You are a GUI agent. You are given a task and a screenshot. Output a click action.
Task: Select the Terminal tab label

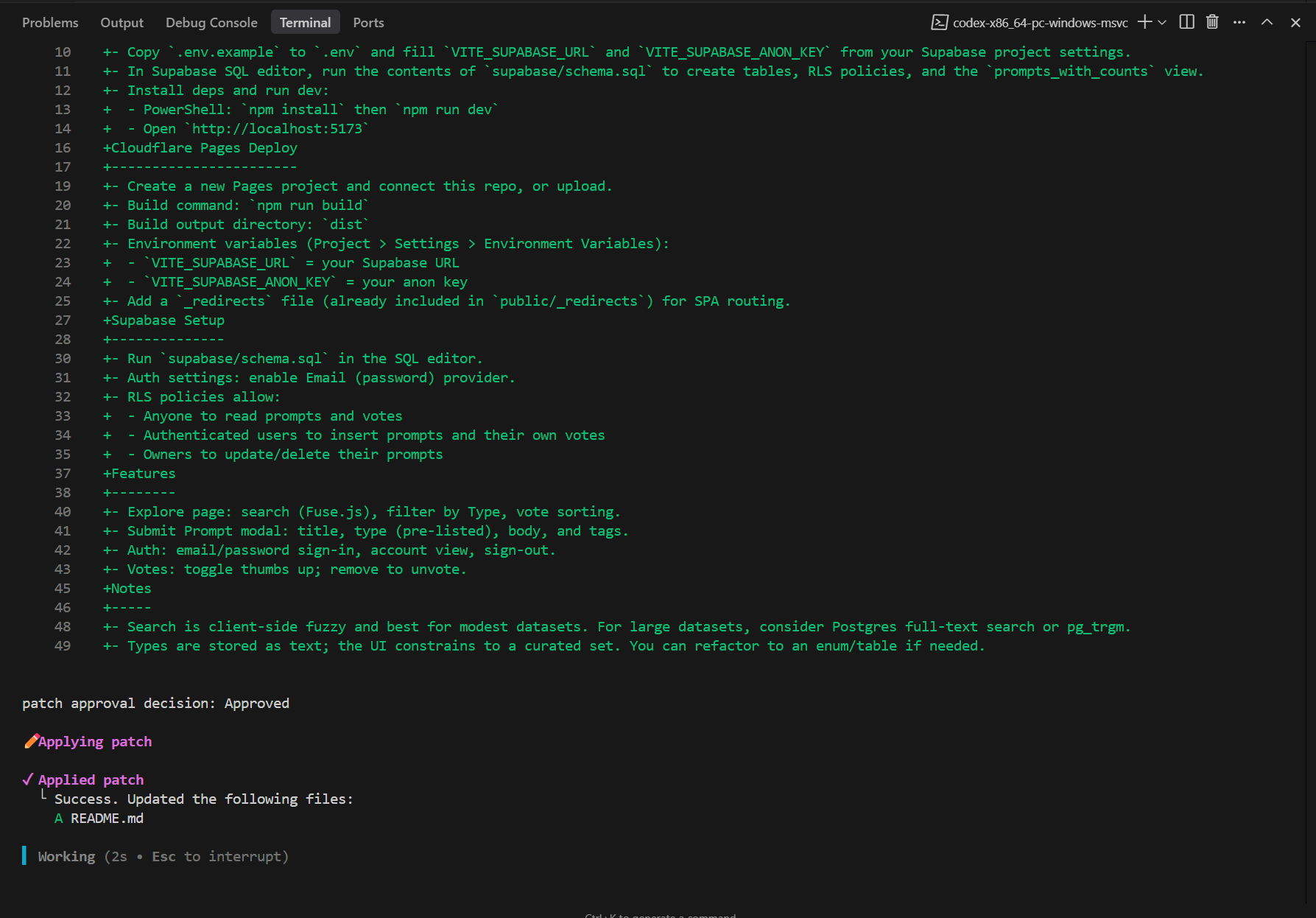point(305,22)
